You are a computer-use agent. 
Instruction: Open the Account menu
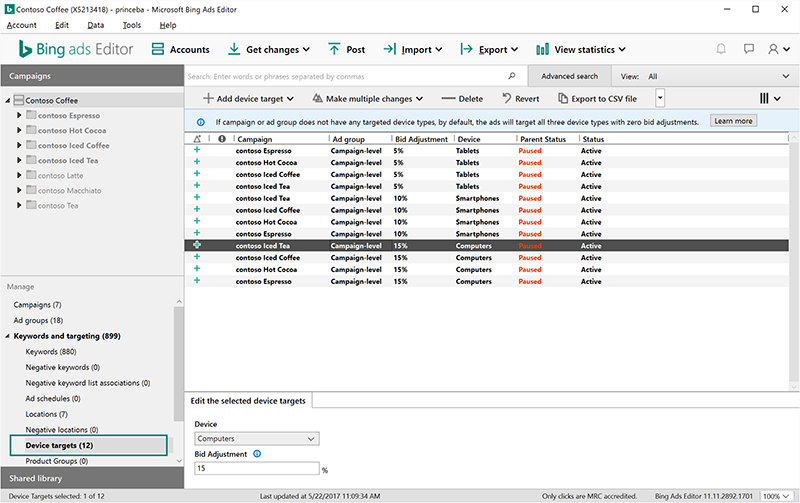[x=21, y=25]
